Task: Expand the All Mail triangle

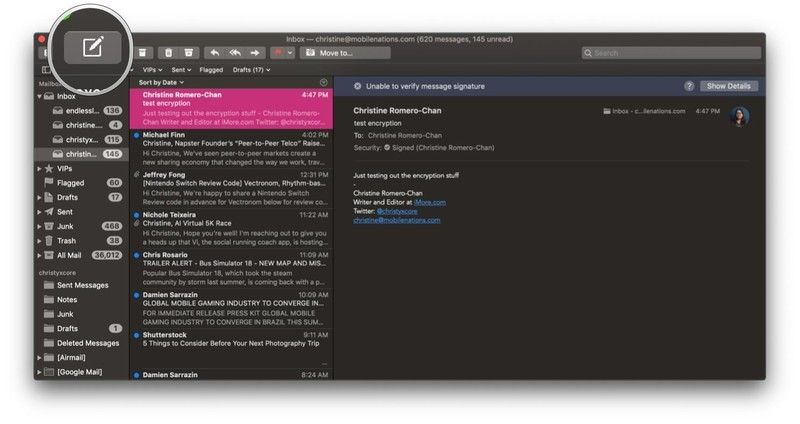Action: pos(39,255)
